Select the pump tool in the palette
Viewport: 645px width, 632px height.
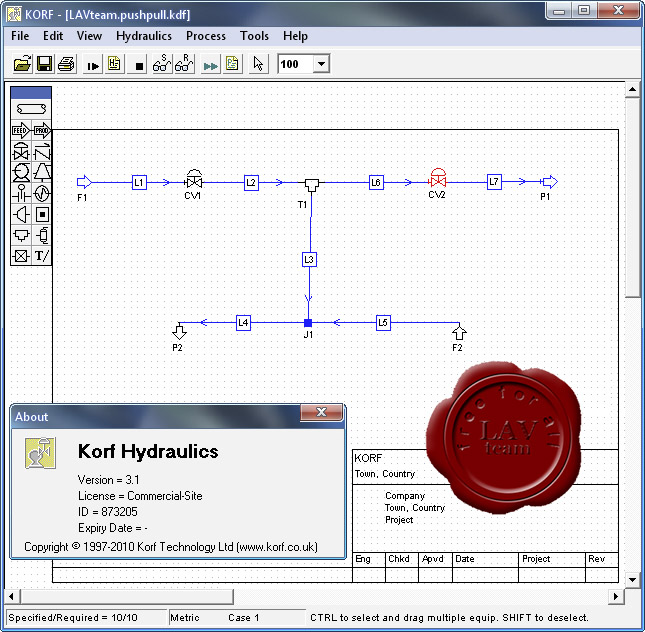(x=21, y=172)
